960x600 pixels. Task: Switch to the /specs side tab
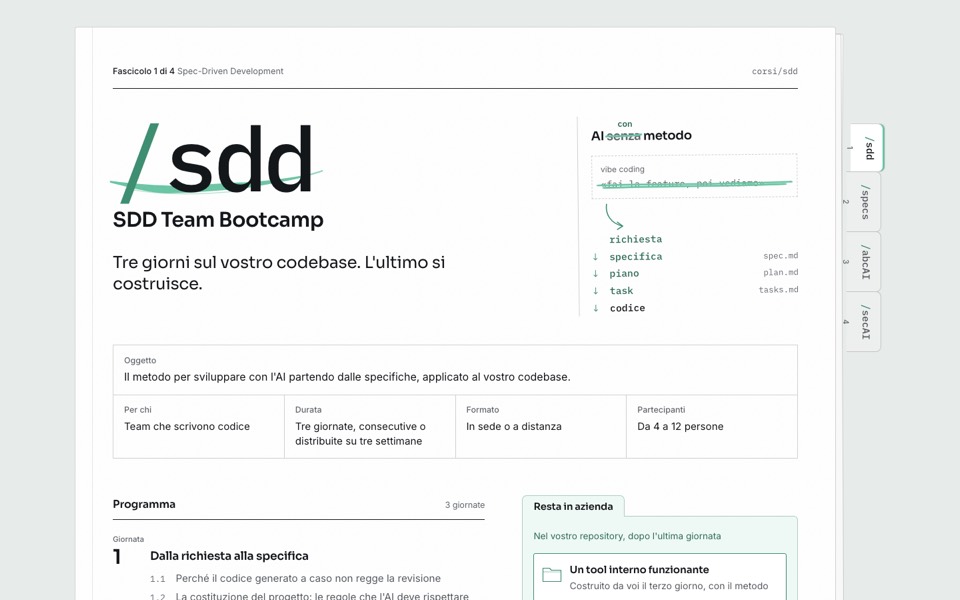click(863, 201)
